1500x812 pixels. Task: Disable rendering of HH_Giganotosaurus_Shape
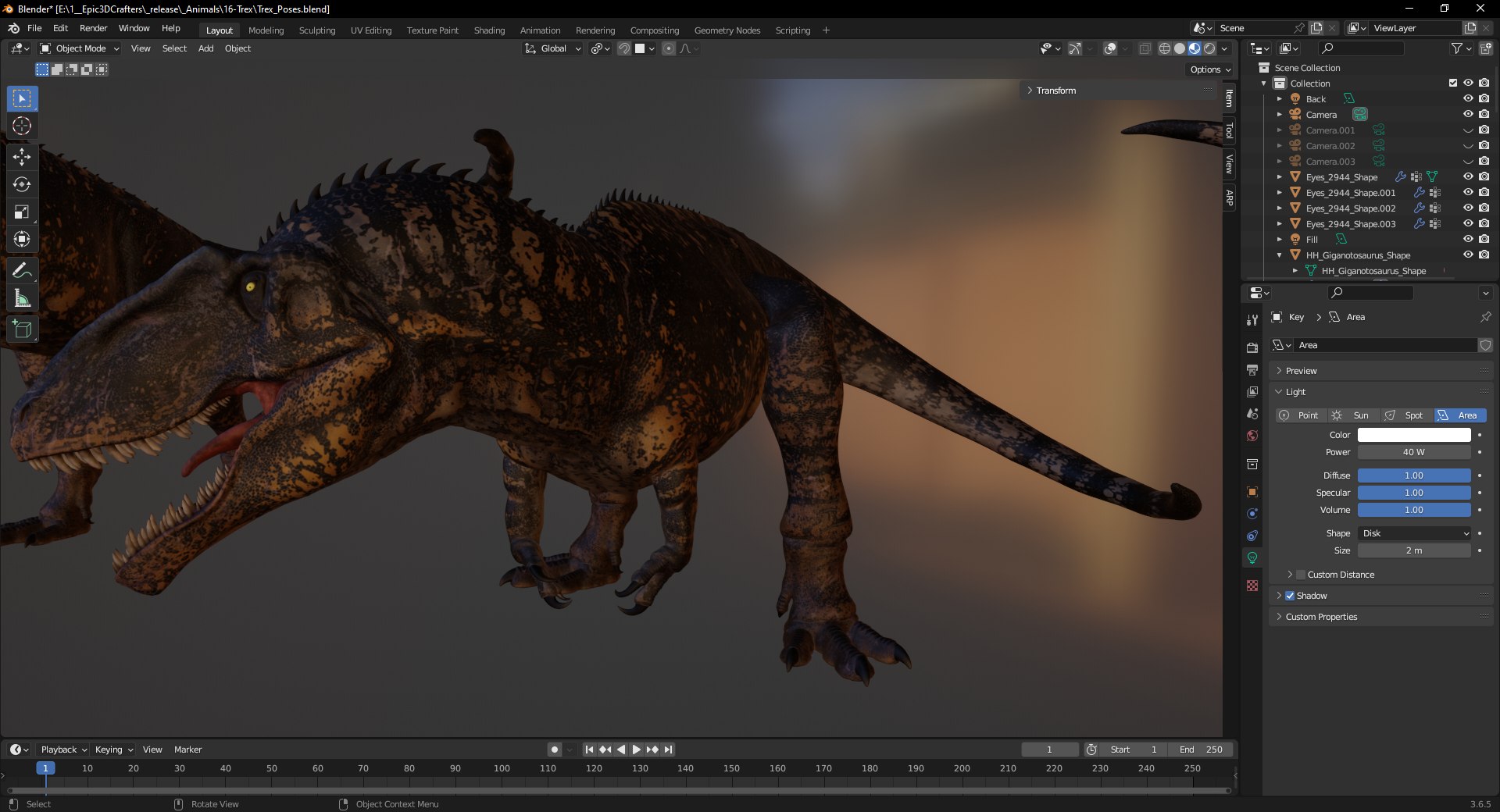point(1484,255)
